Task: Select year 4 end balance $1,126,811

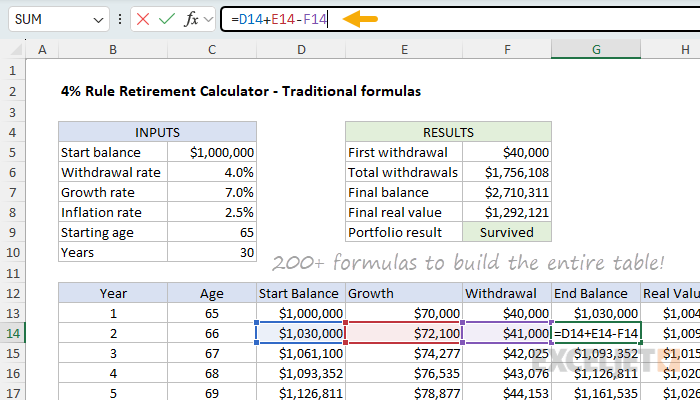Action: click(x=596, y=373)
